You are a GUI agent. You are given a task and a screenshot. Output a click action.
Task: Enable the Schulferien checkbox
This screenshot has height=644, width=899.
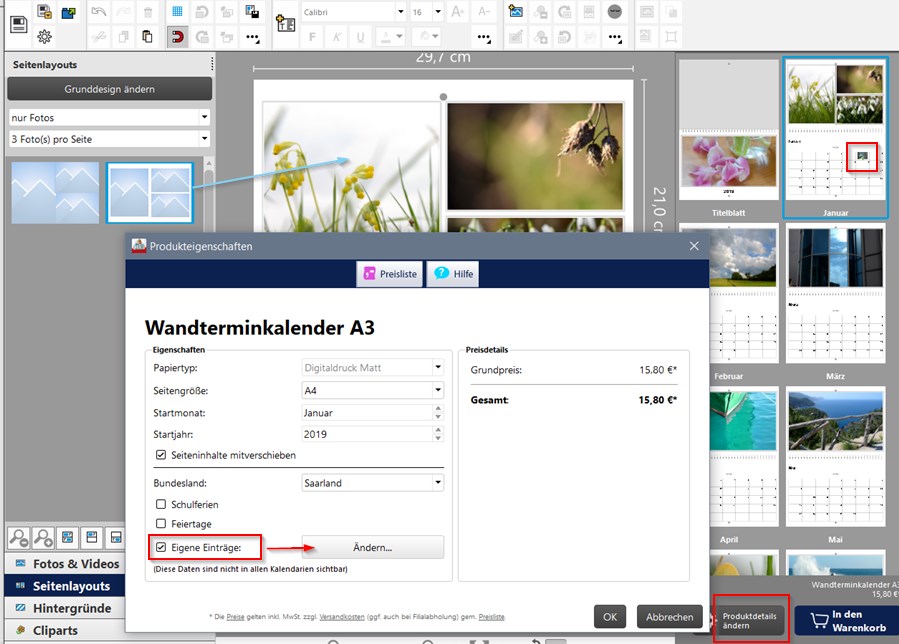[x=161, y=504]
